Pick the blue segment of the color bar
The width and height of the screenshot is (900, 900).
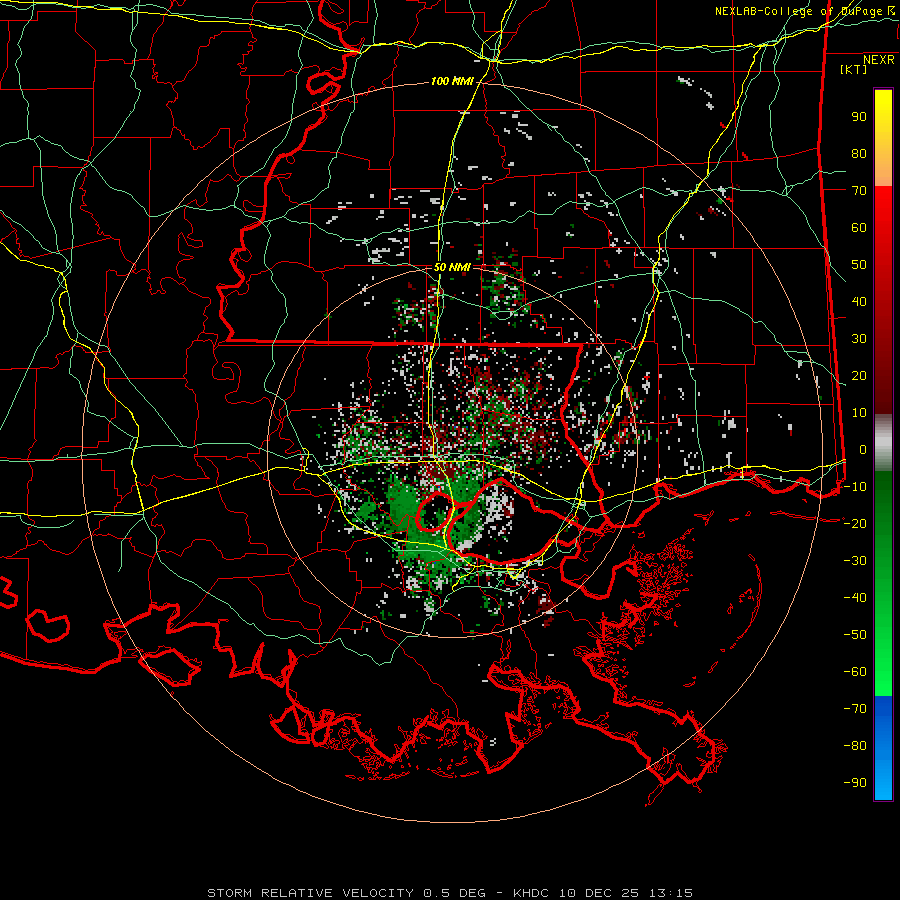click(x=883, y=748)
